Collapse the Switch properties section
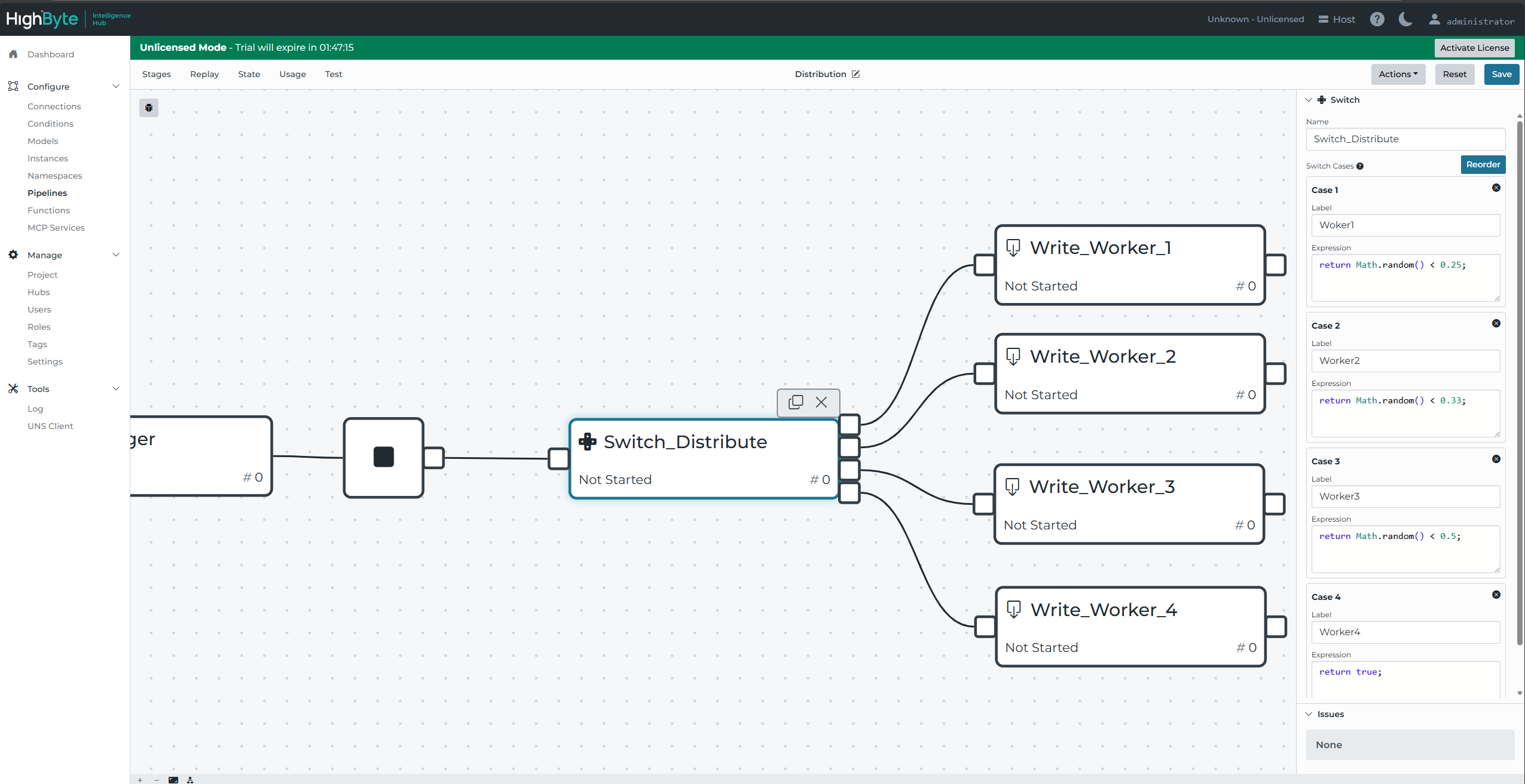This screenshot has height=784, width=1525. click(1309, 100)
